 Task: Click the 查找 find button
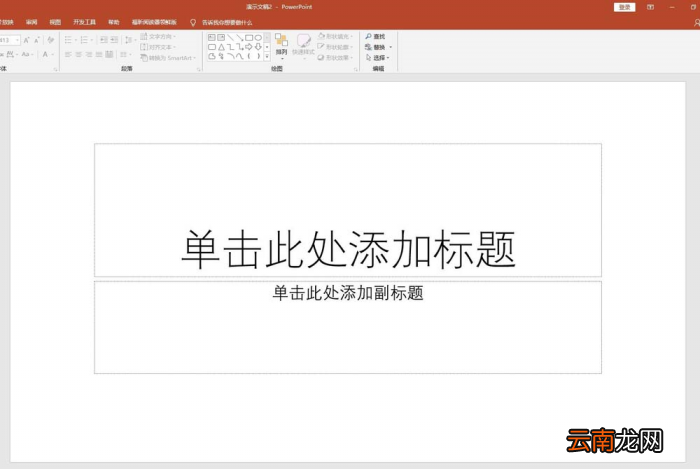click(375, 37)
